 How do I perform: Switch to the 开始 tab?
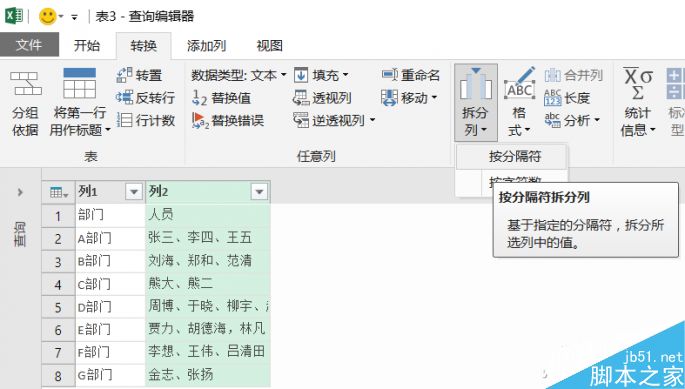[86, 45]
